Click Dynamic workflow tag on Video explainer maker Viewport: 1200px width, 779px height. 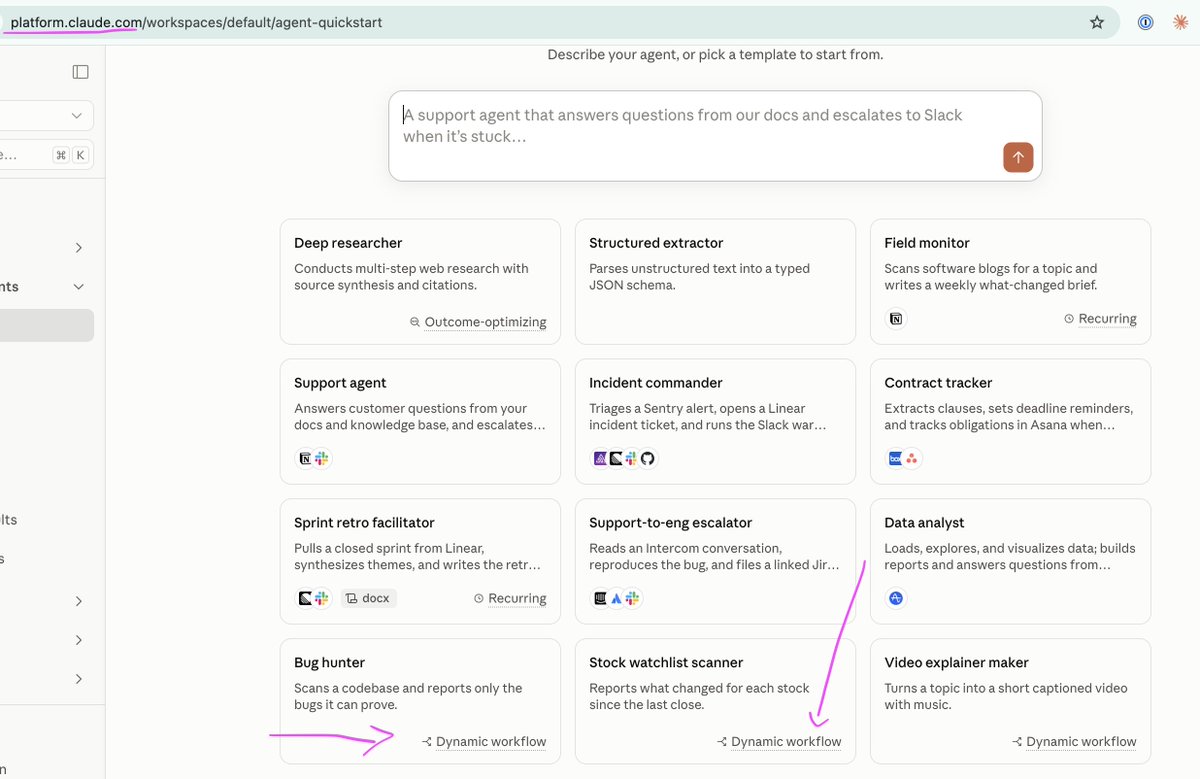tap(1074, 742)
